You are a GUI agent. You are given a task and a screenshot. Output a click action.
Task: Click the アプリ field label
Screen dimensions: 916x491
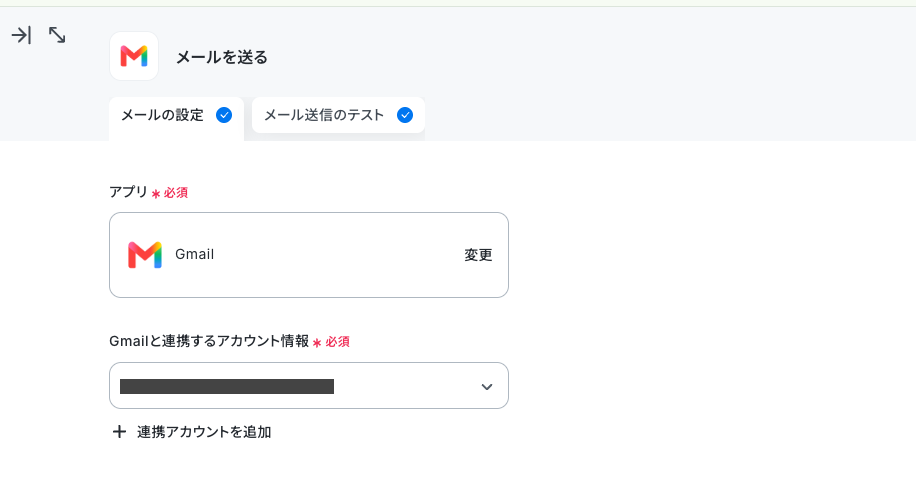(129, 192)
